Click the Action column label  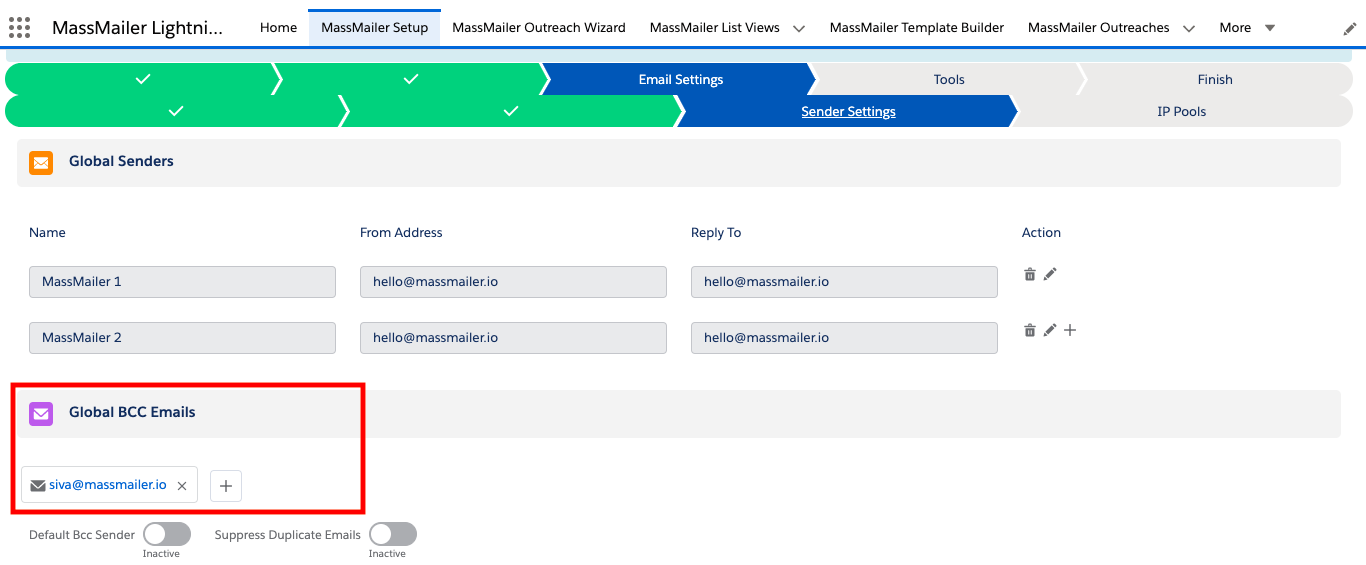click(1041, 233)
